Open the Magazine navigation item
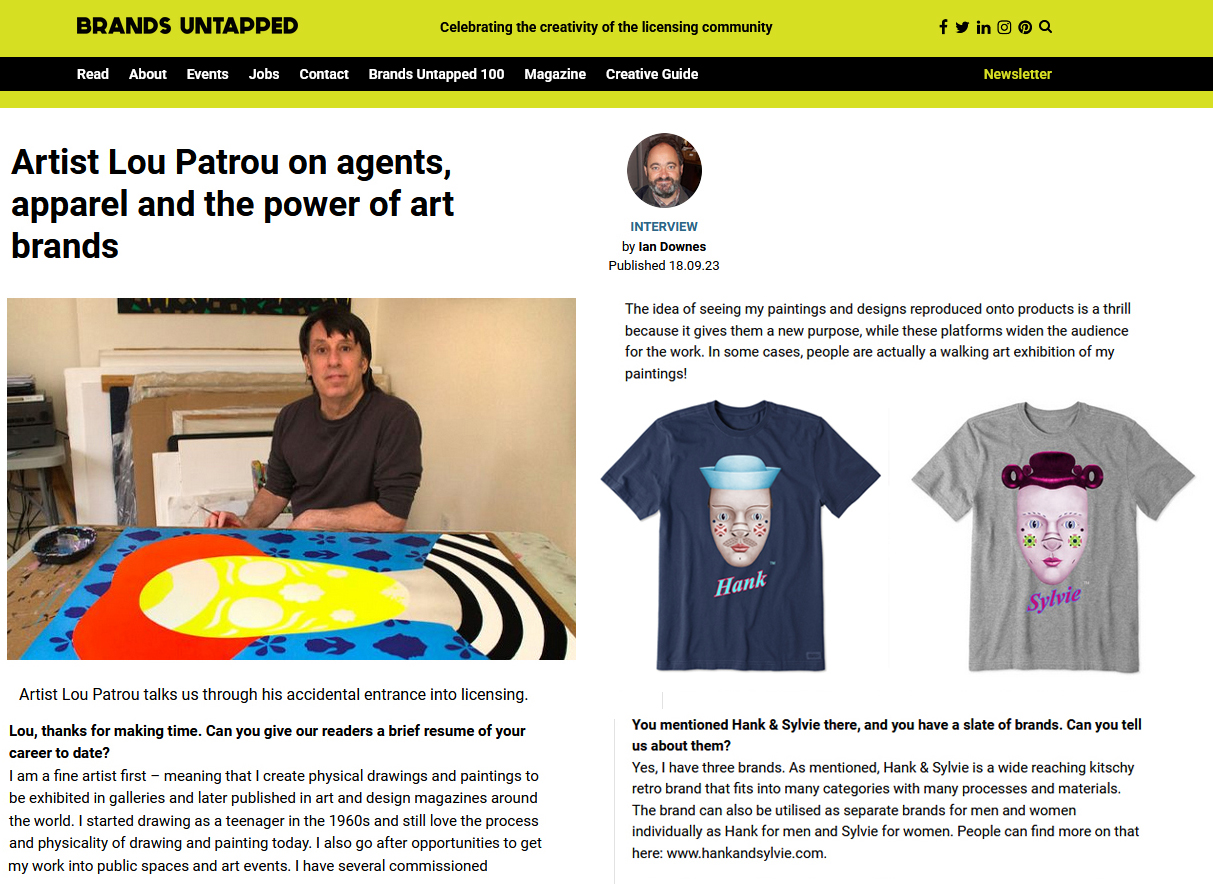The height and width of the screenshot is (884, 1213). click(555, 74)
